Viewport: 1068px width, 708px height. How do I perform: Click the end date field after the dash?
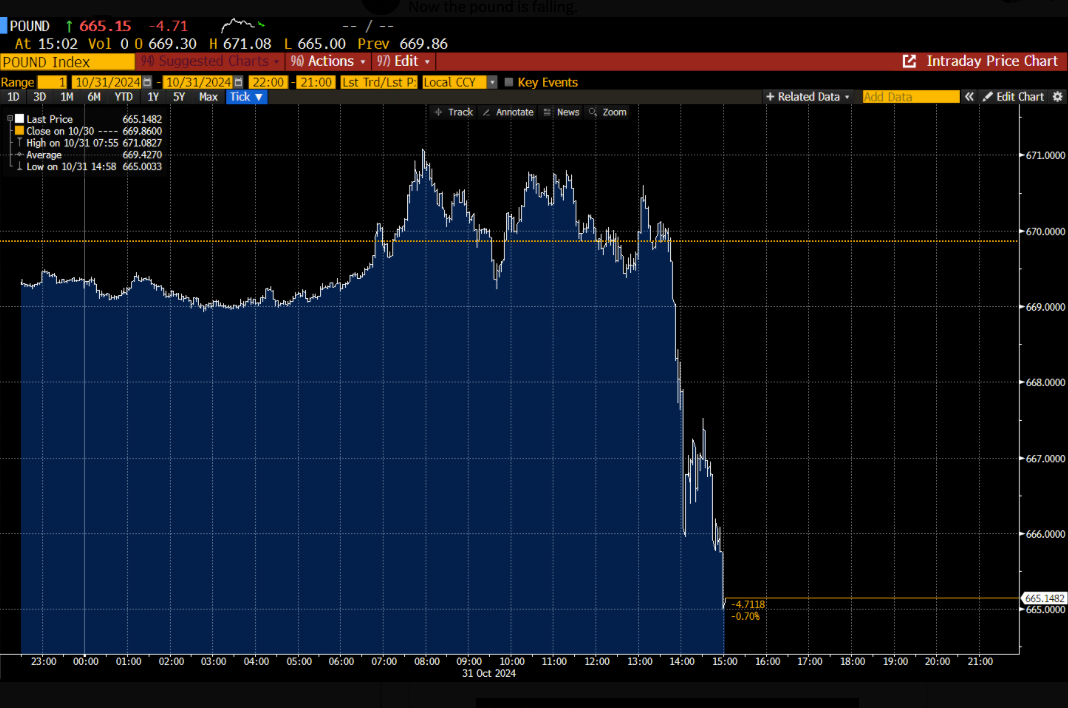198,82
